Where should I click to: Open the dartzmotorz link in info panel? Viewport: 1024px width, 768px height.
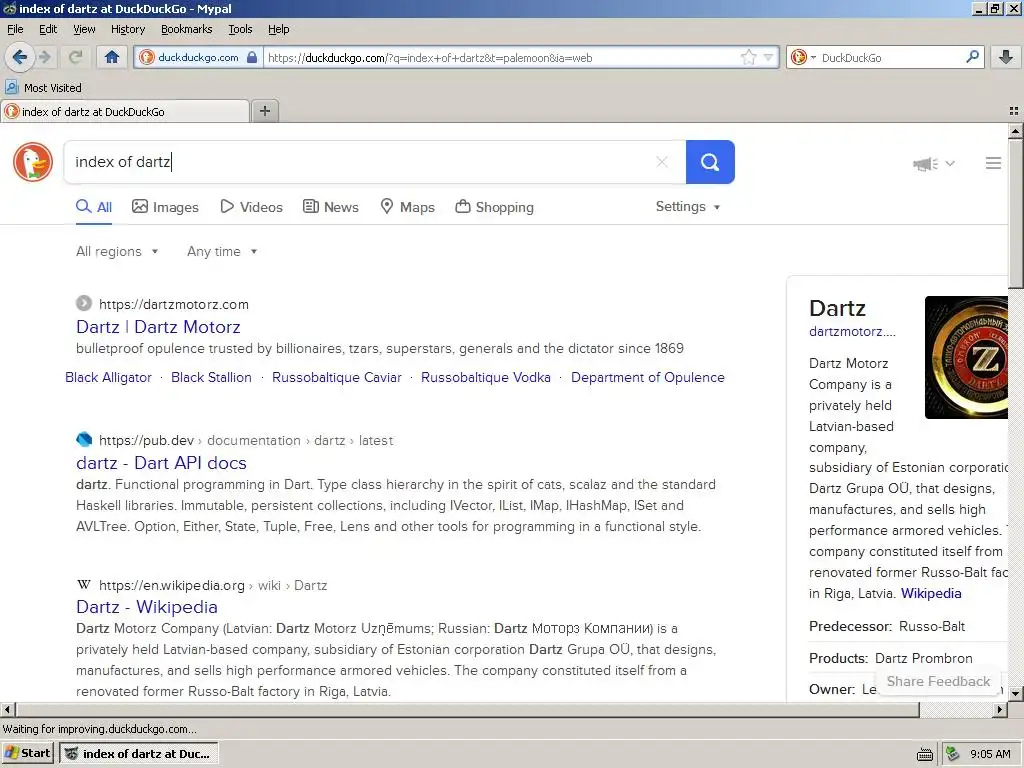852,332
